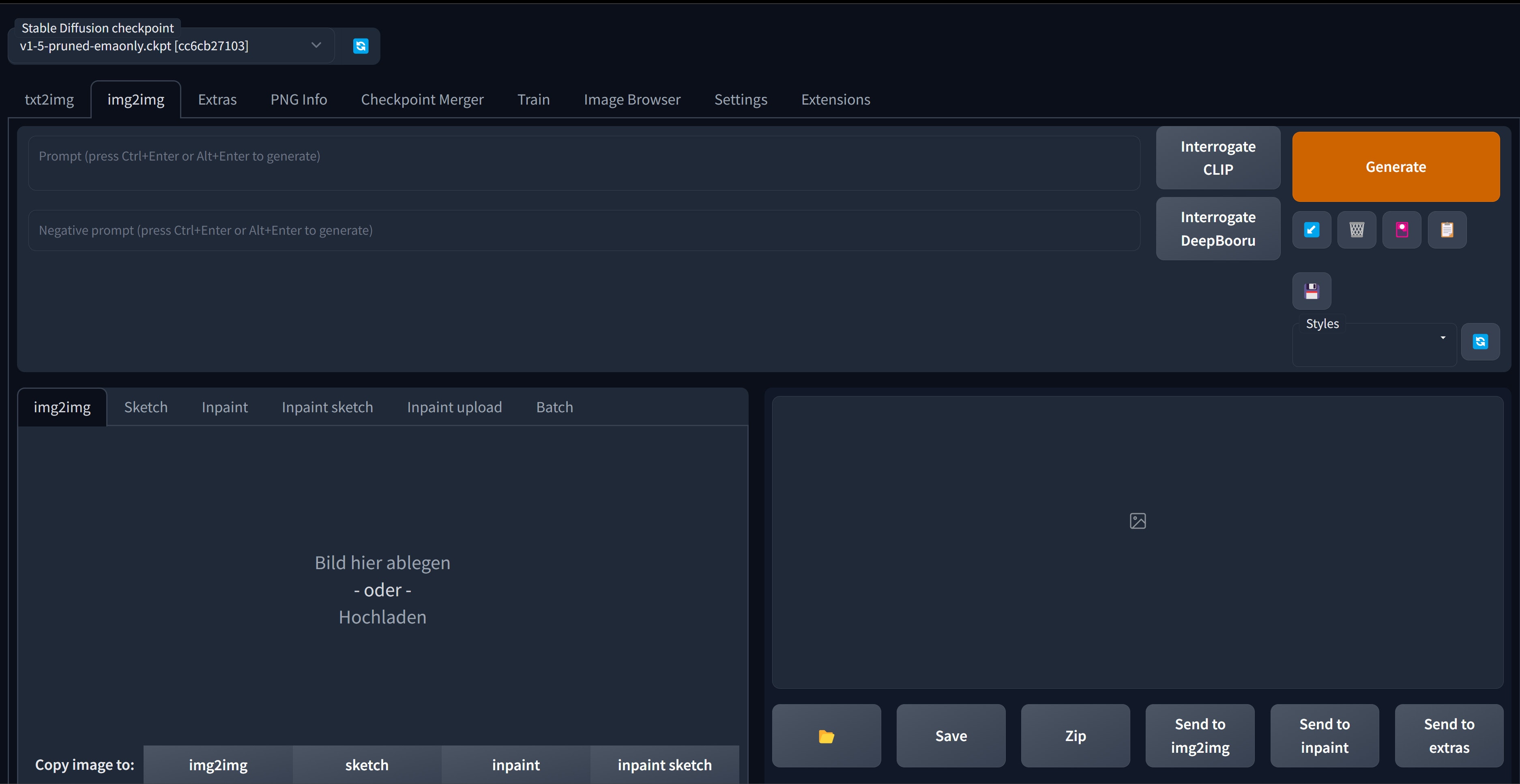Click the image upload drop area
Image resolution: width=1520 pixels, height=784 pixels.
pos(382,589)
